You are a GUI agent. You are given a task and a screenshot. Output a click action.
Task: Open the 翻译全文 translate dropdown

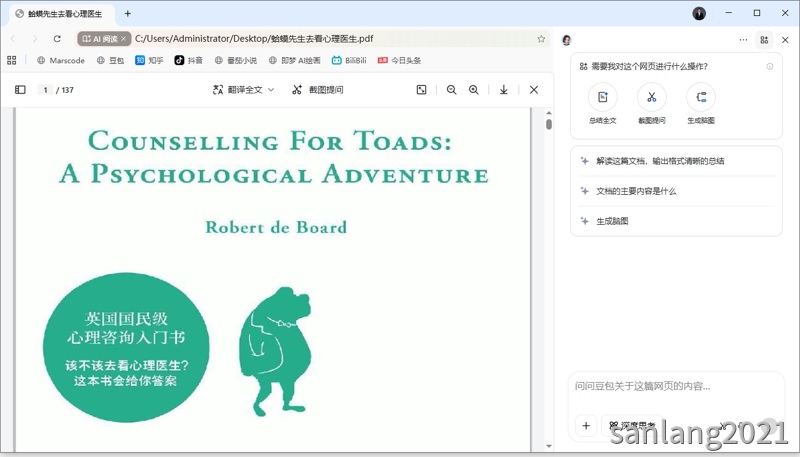(x=243, y=90)
